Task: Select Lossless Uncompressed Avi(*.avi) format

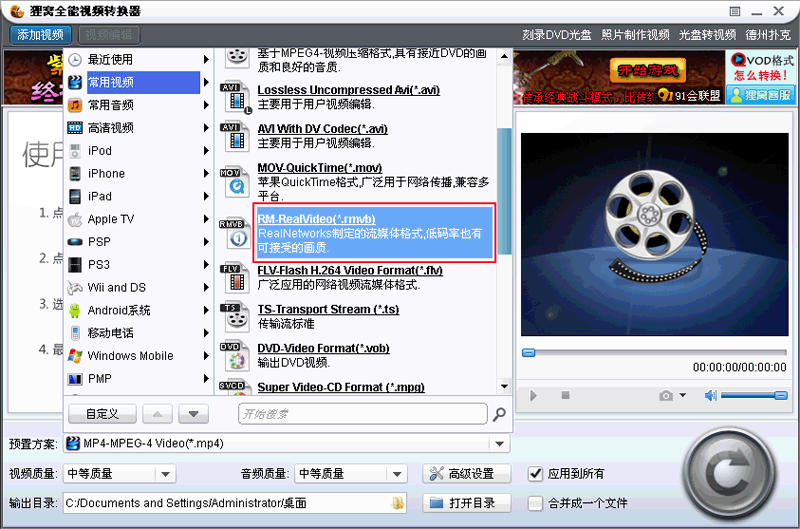Action: click(x=348, y=90)
